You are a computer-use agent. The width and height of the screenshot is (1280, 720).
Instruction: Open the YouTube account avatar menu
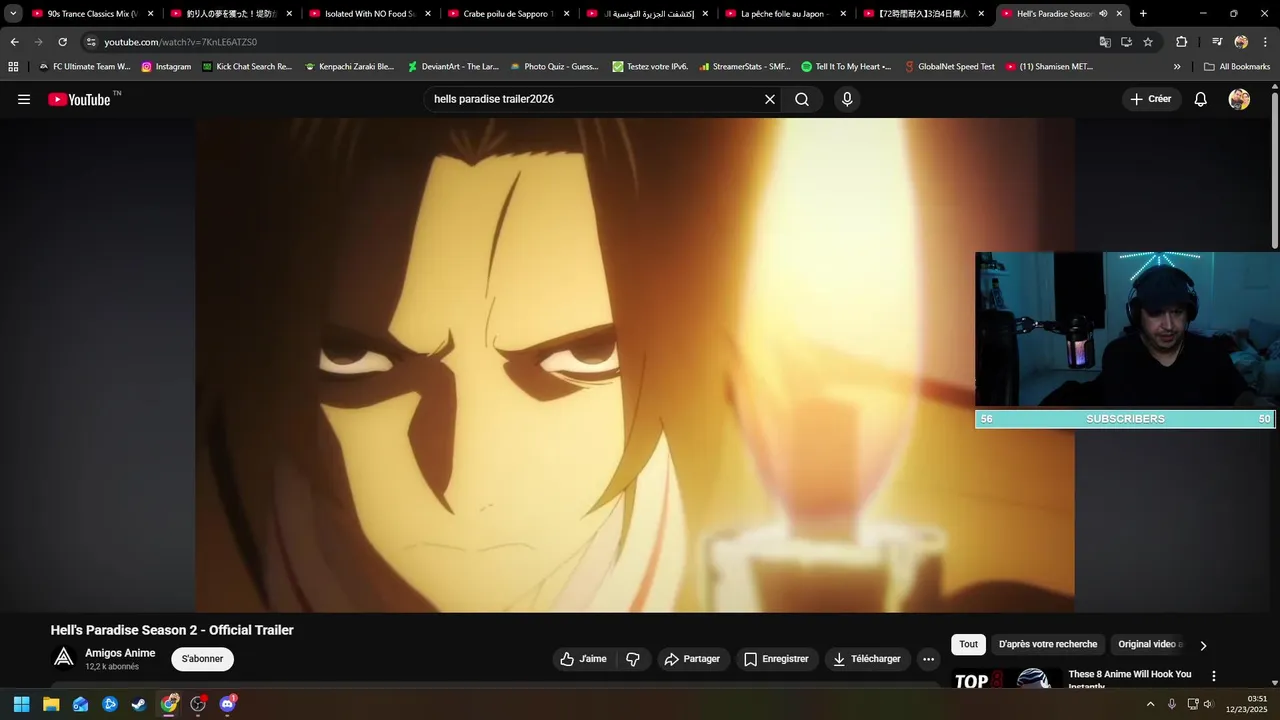pos(1239,99)
